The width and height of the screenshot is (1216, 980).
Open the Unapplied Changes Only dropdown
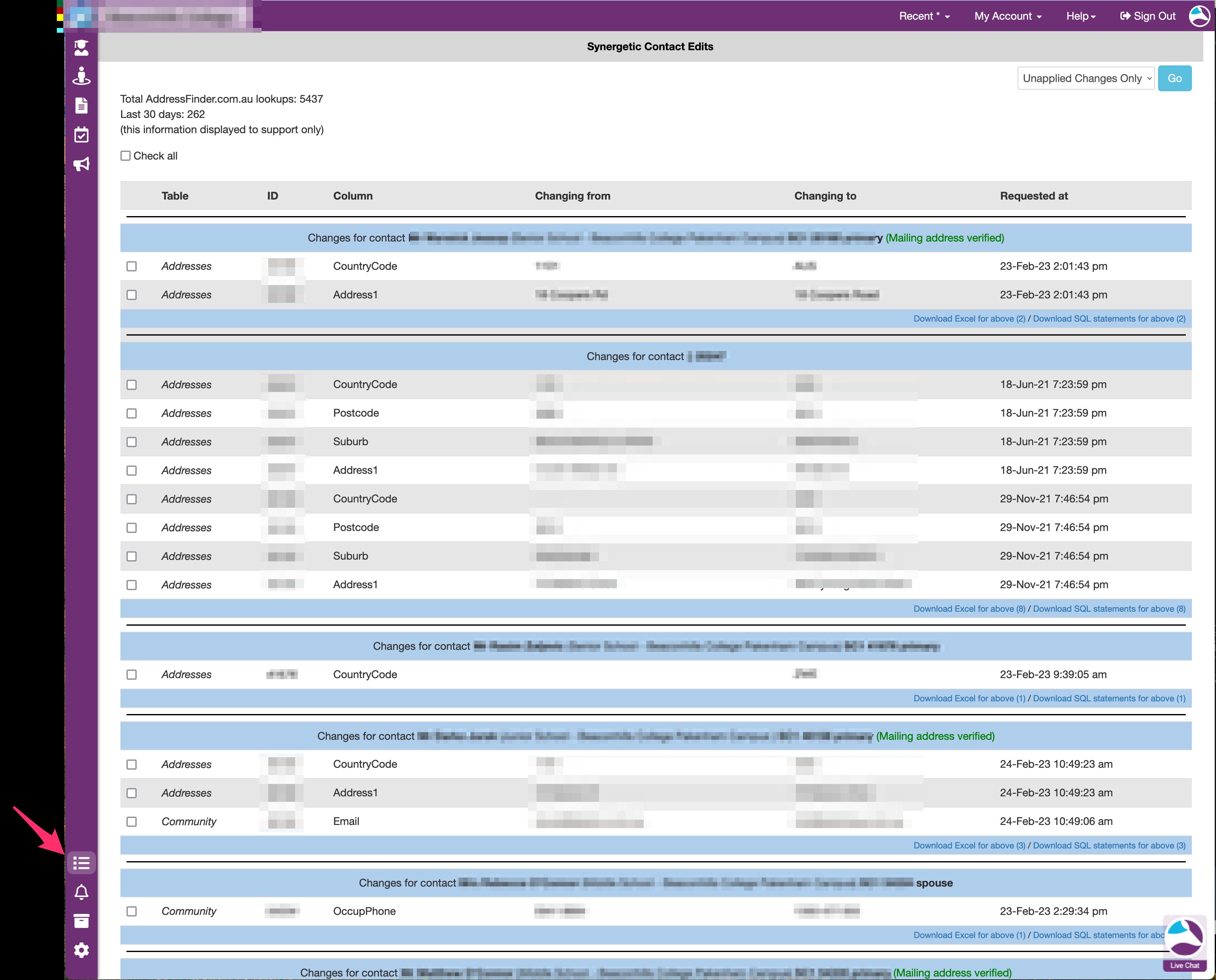click(1086, 78)
